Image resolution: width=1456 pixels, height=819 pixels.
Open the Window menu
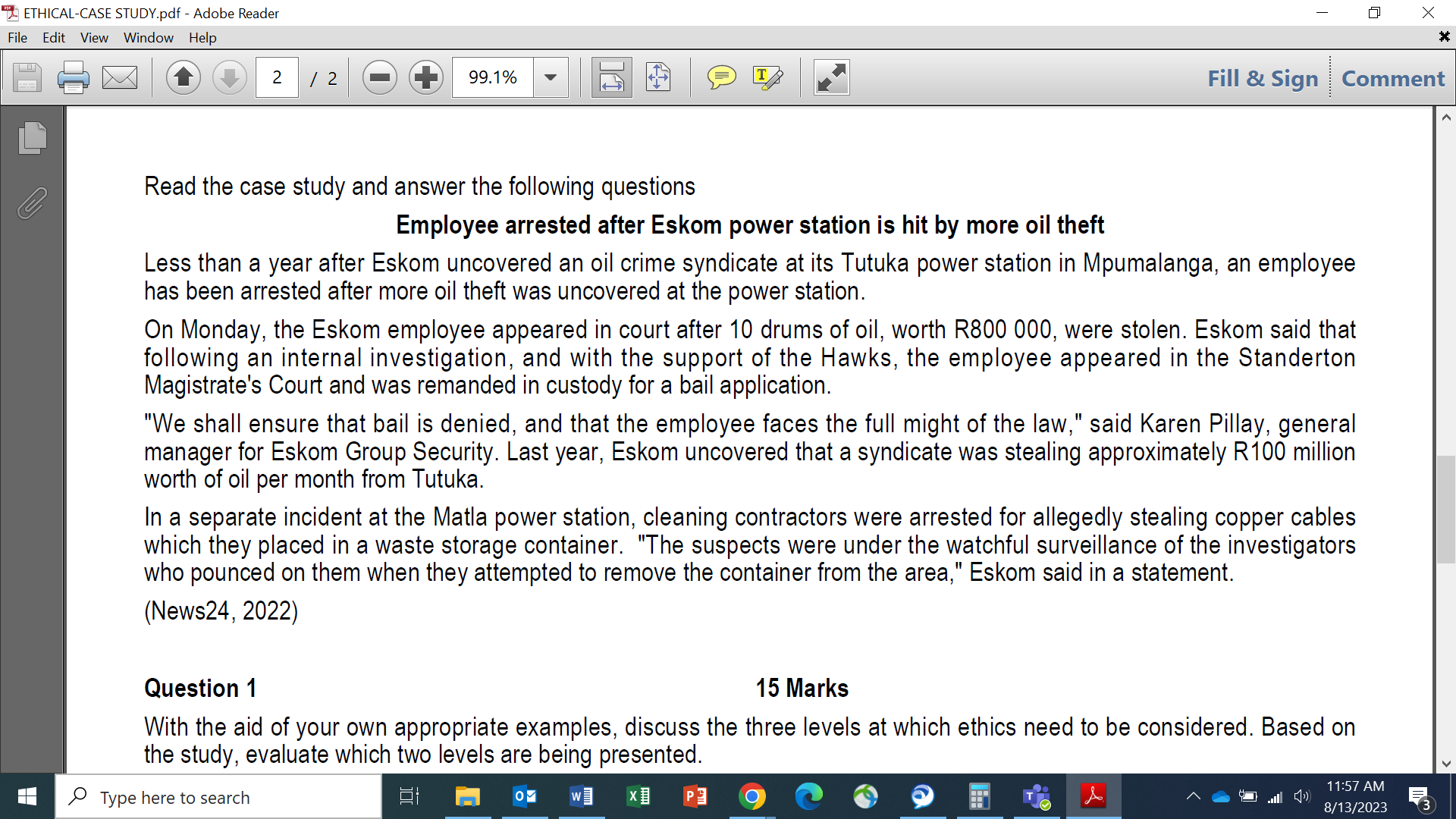(148, 37)
